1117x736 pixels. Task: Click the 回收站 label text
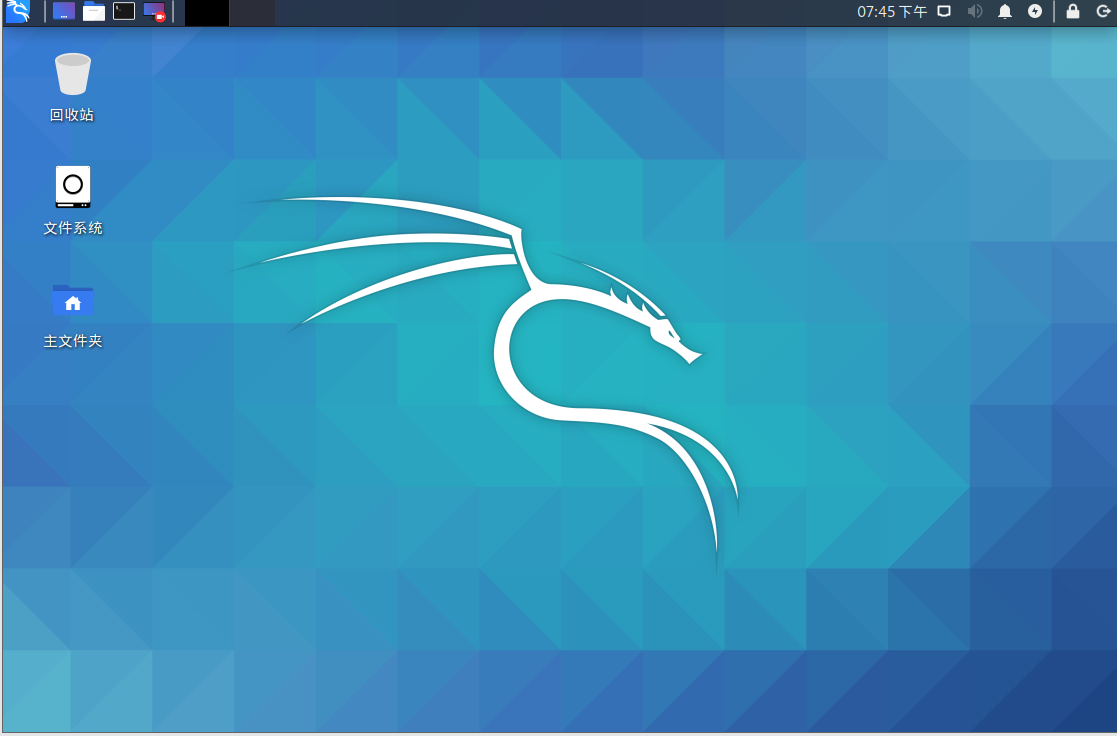tap(72, 115)
